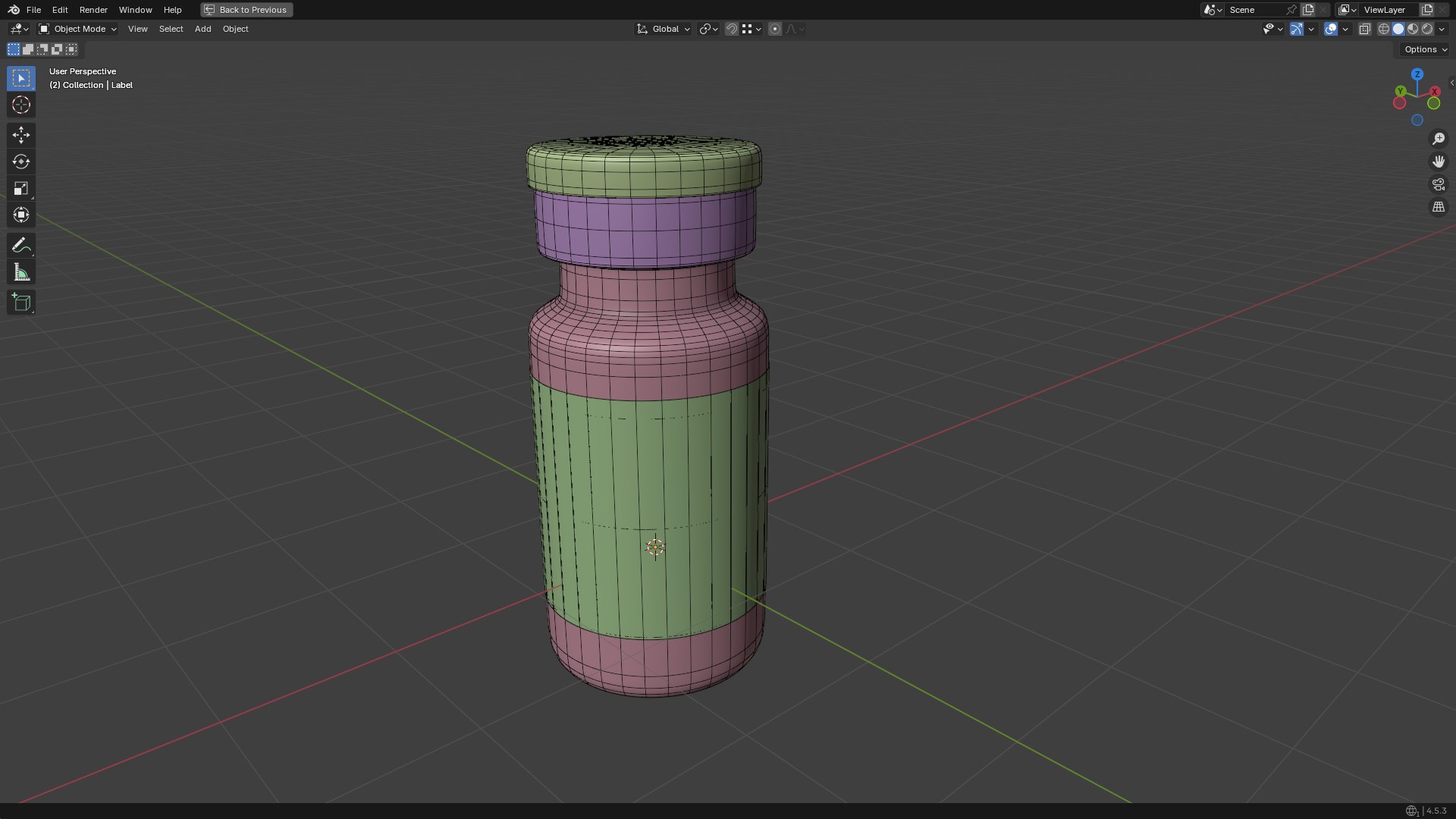
Task: Open the Object menu in viewport header
Action: (x=235, y=29)
